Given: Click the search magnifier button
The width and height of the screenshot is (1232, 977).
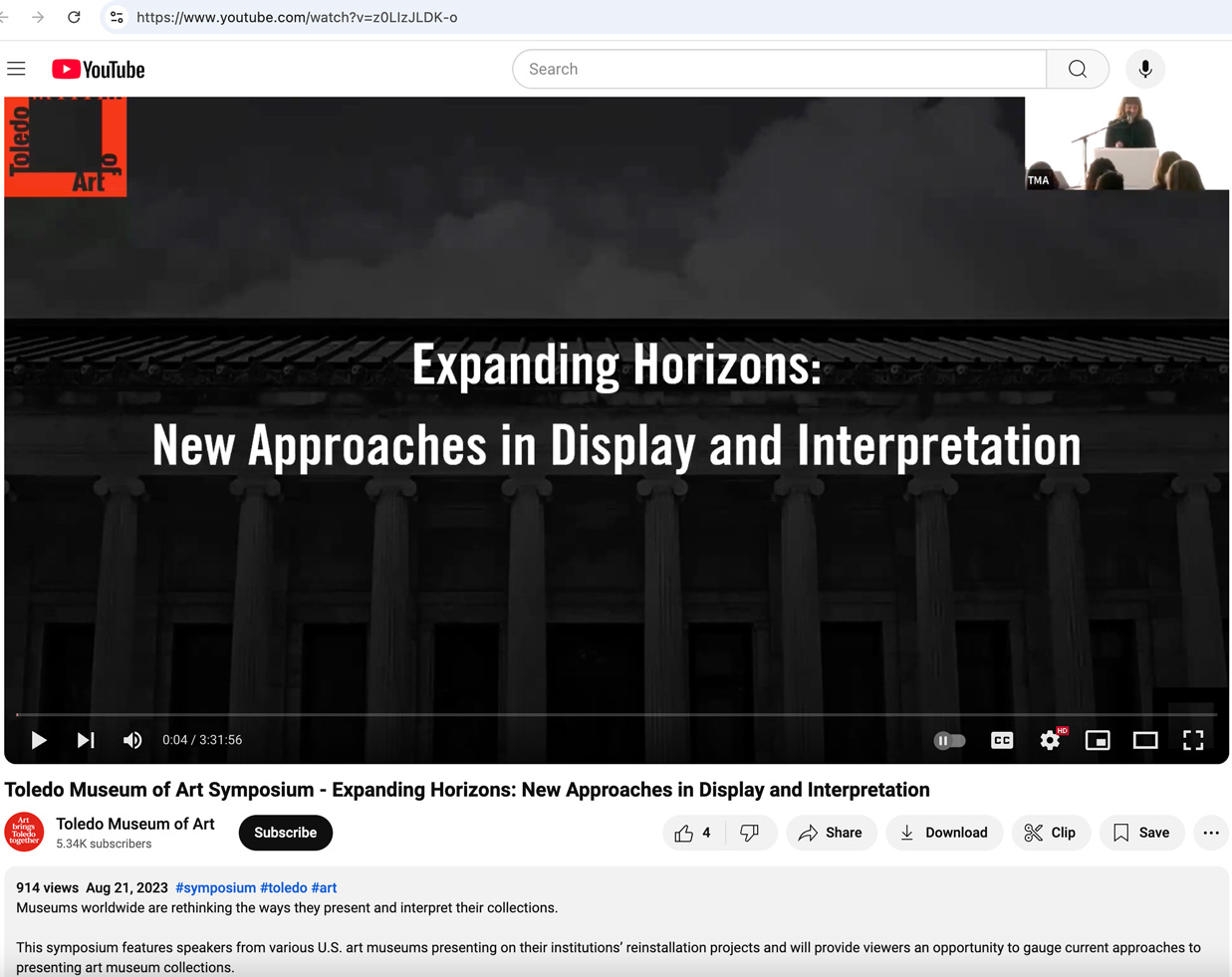Looking at the screenshot, I should [1078, 69].
